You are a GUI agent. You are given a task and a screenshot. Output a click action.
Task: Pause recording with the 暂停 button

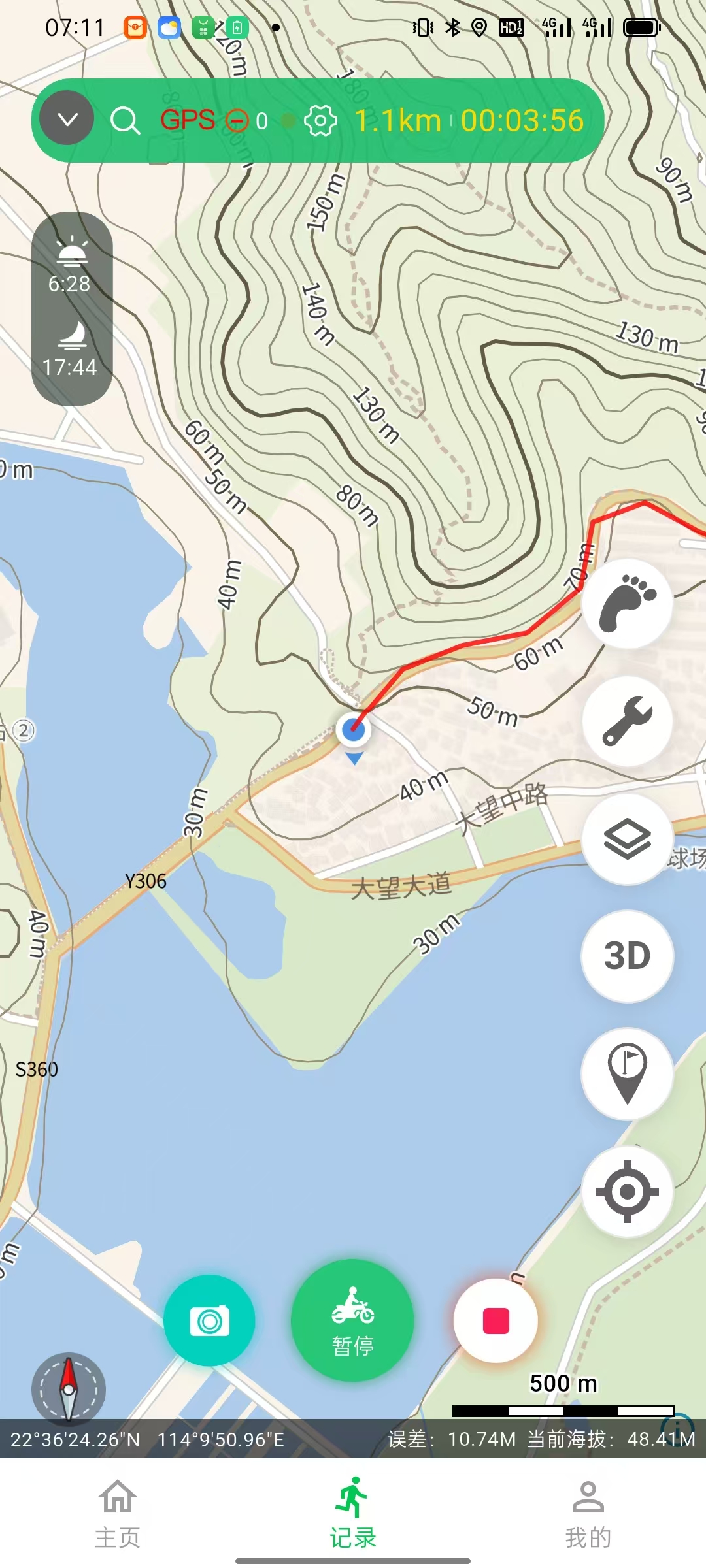pyautogui.click(x=352, y=1320)
